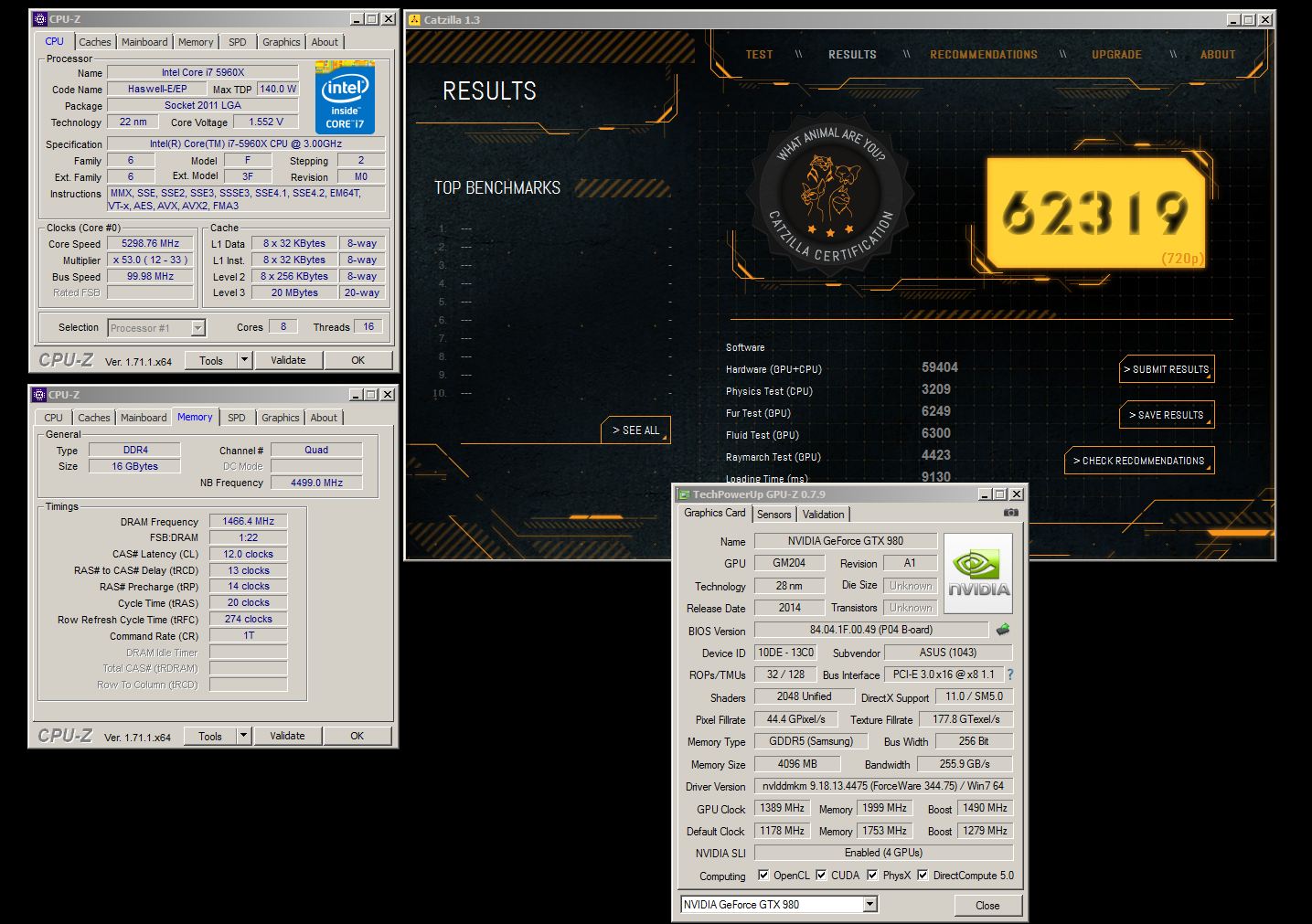Click OK in the upper CPU-Z window

(x=358, y=360)
